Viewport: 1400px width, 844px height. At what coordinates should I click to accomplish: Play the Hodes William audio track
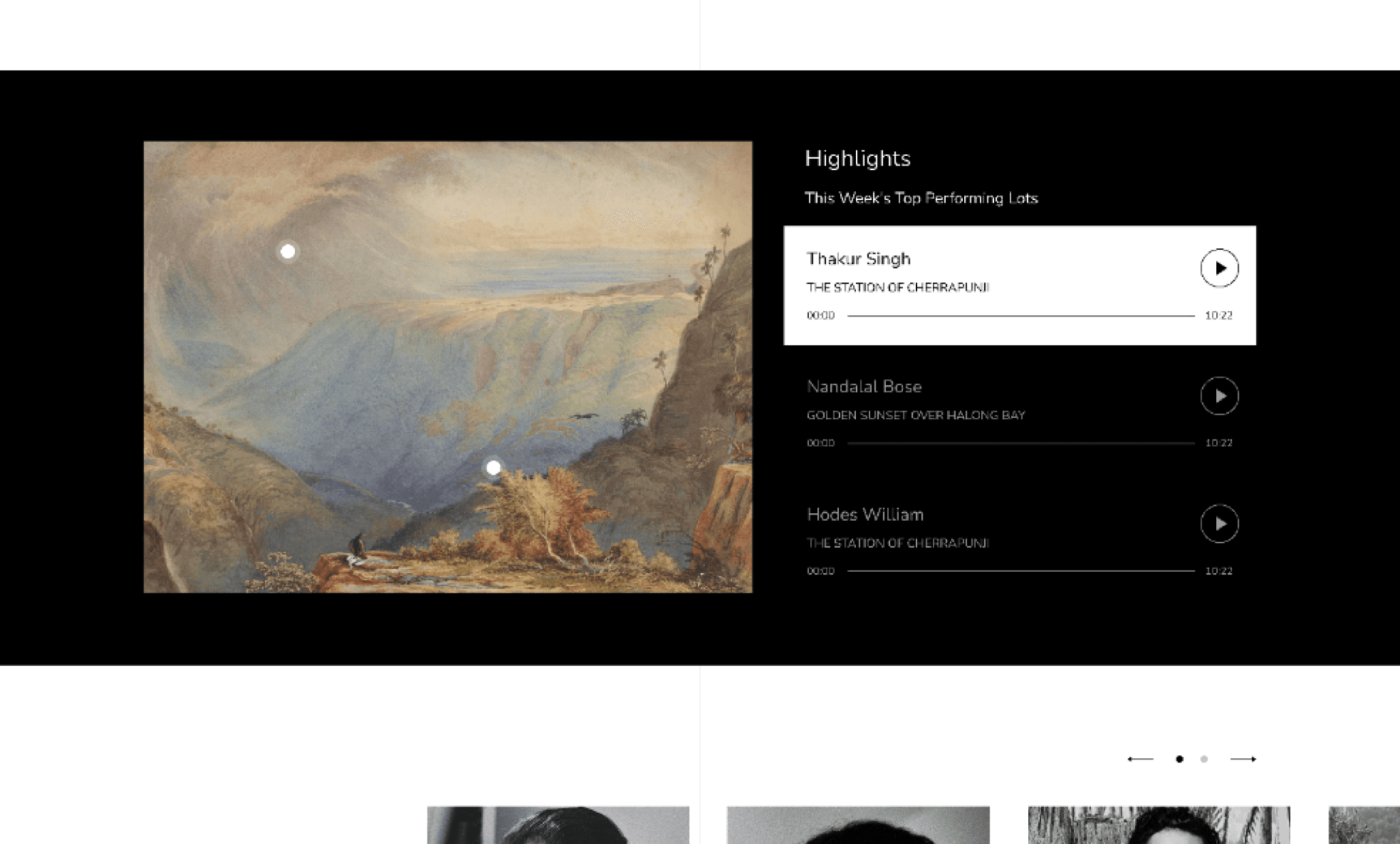pos(1219,523)
